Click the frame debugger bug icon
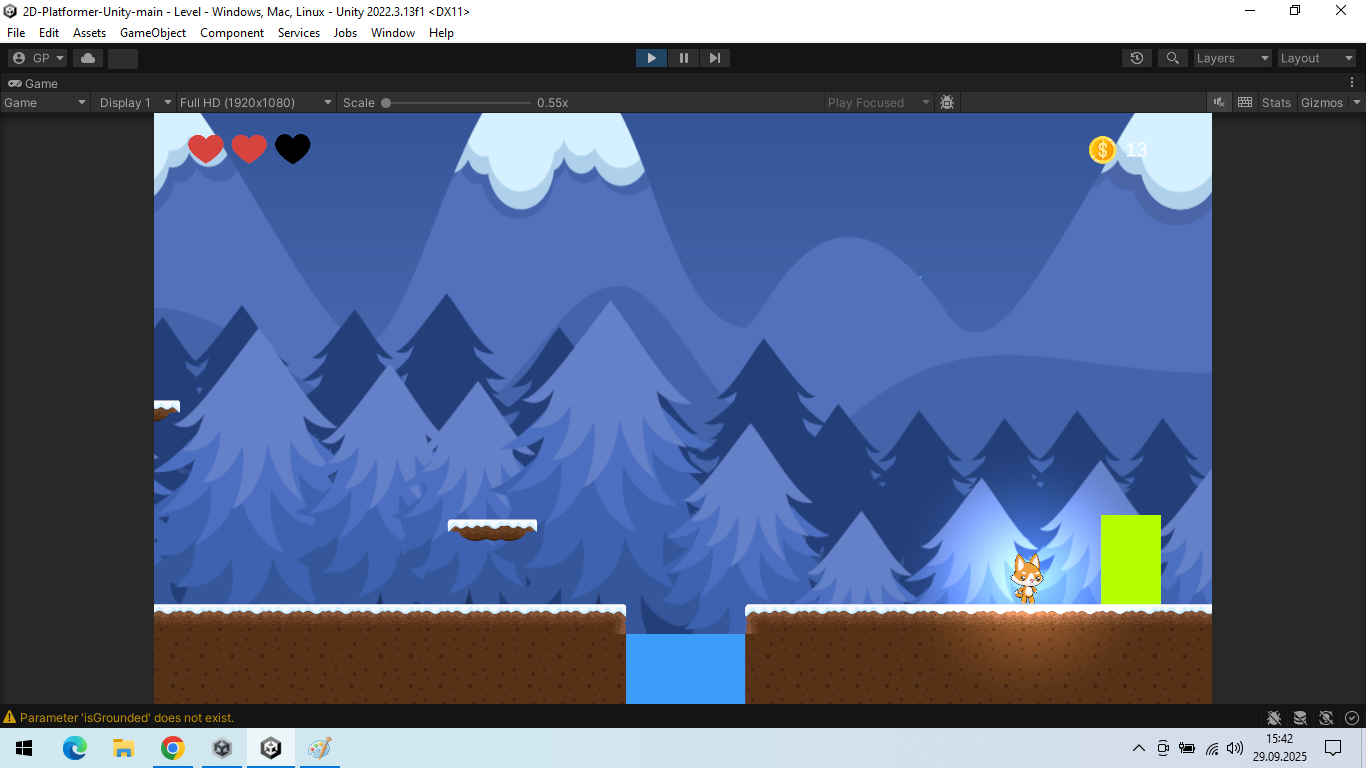Screen dimensions: 1366x768 click(x=947, y=102)
